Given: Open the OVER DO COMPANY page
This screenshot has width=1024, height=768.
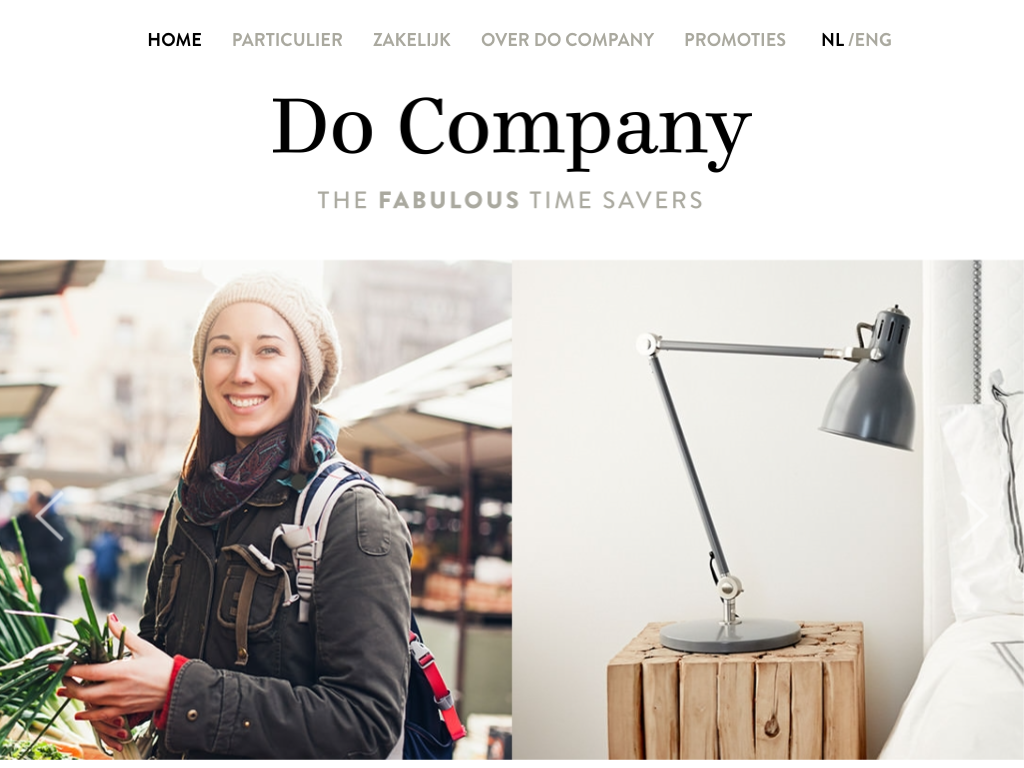Looking at the screenshot, I should click(568, 40).
